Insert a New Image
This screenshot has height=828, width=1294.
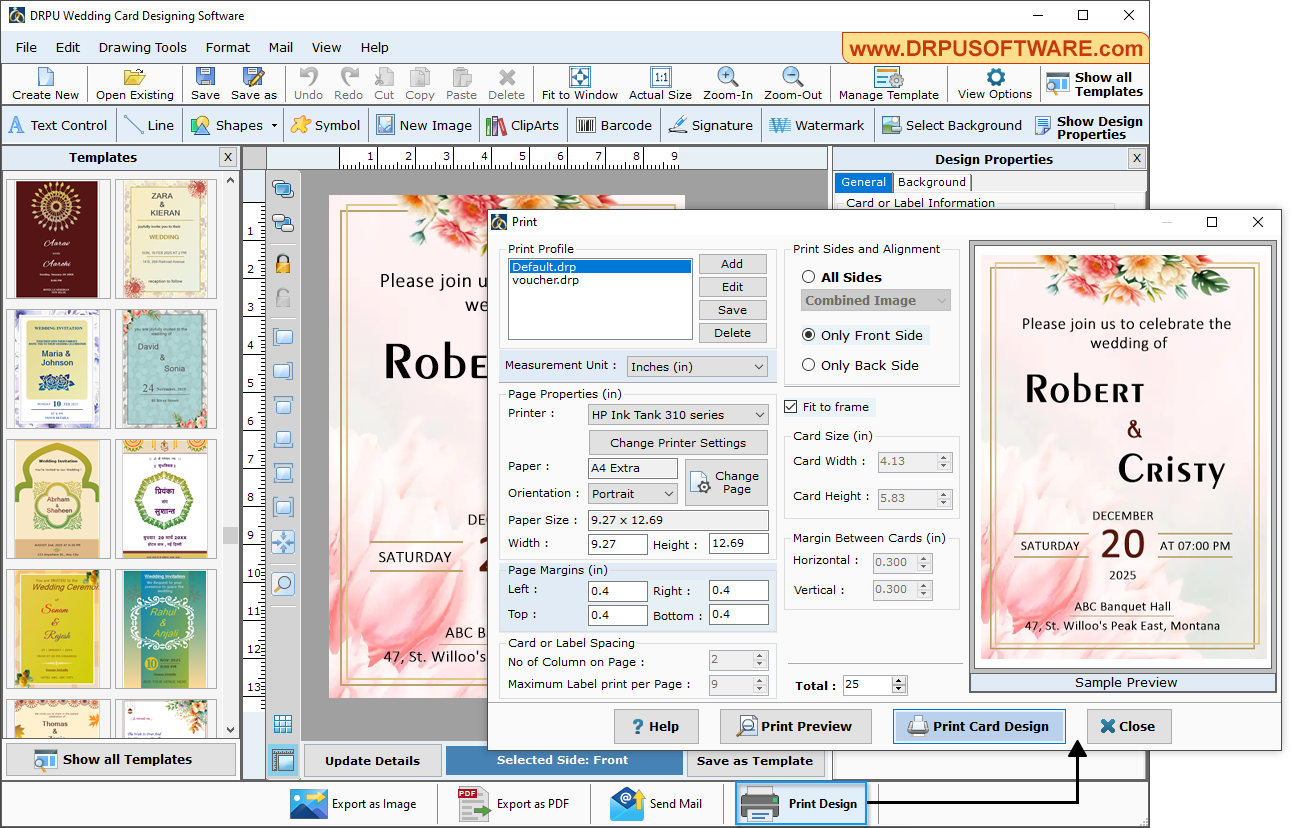coord(424,125)
